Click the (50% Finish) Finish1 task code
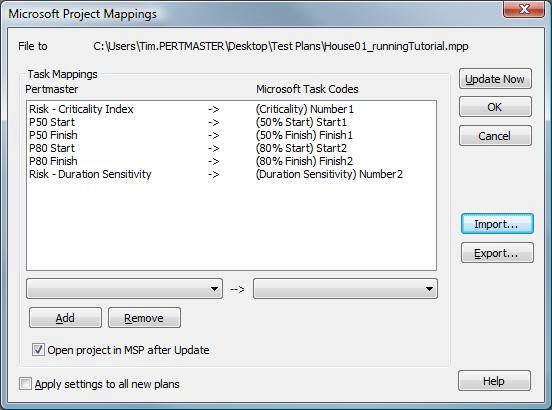This screenshot has height=410, width=552. (304, 135)
